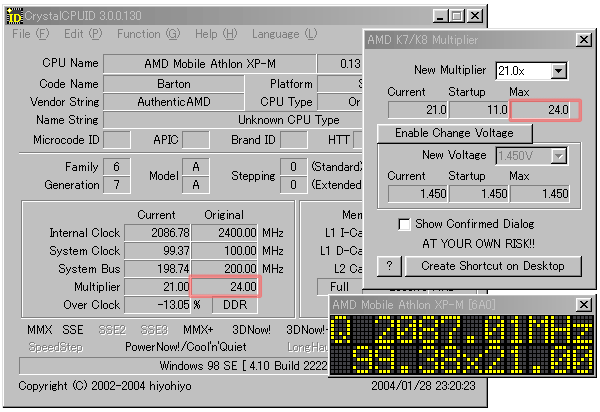Click System Bus current value 198.74
The height and width of the screenshot is (412, 600).
pos(157,269)
